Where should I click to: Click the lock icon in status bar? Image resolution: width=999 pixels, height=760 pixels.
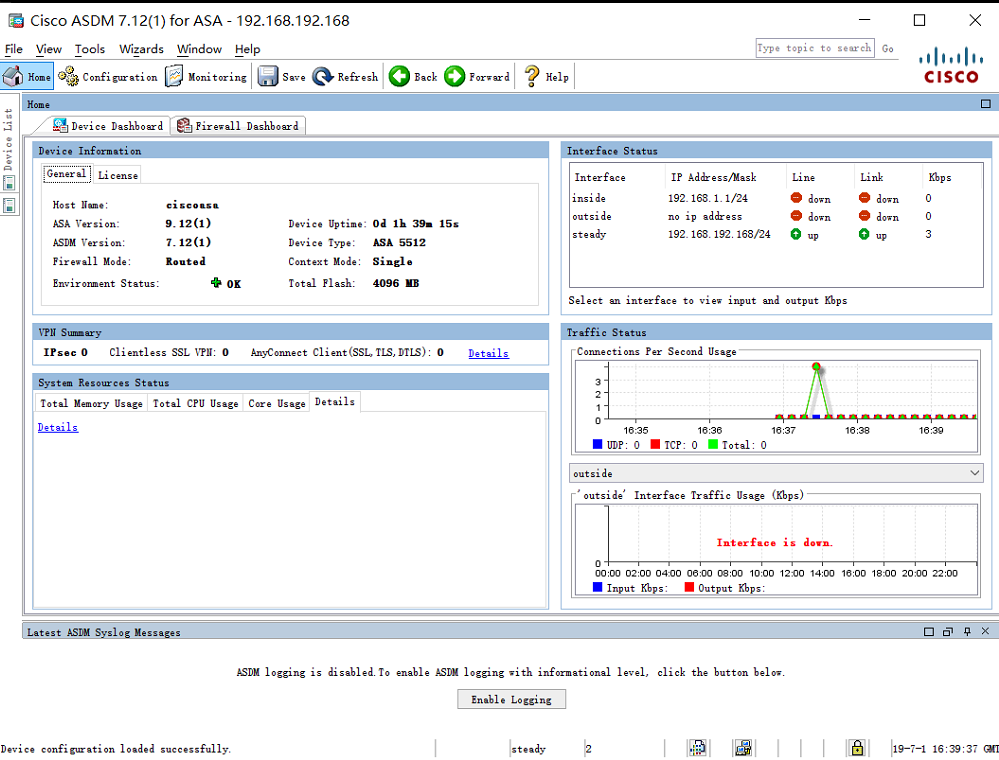click(856, 748)
